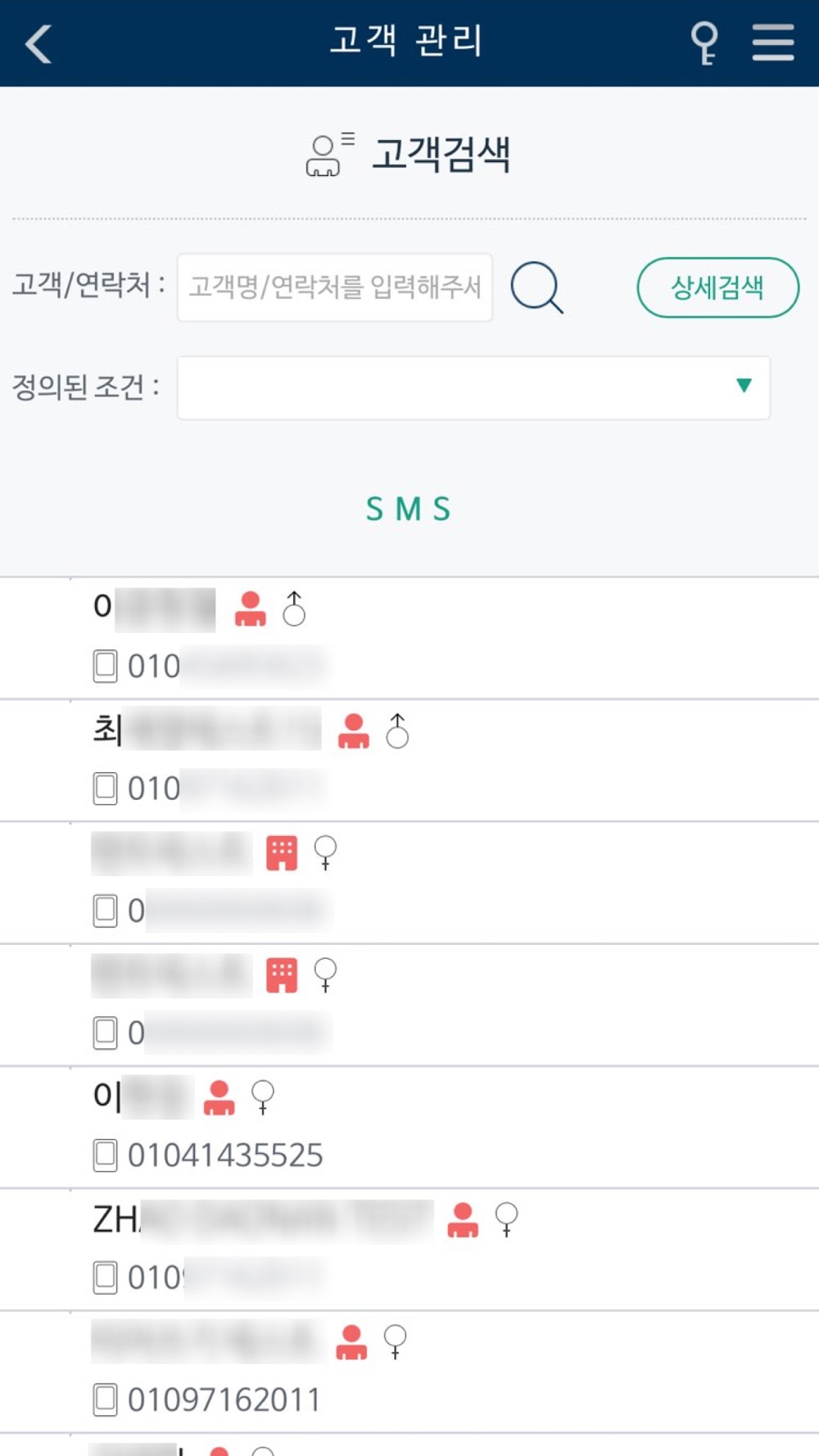The width and height of the screenshot is (819, 1456).
Task: Tick the checkbox of first customer's phone
Action: tap(105, 666)
